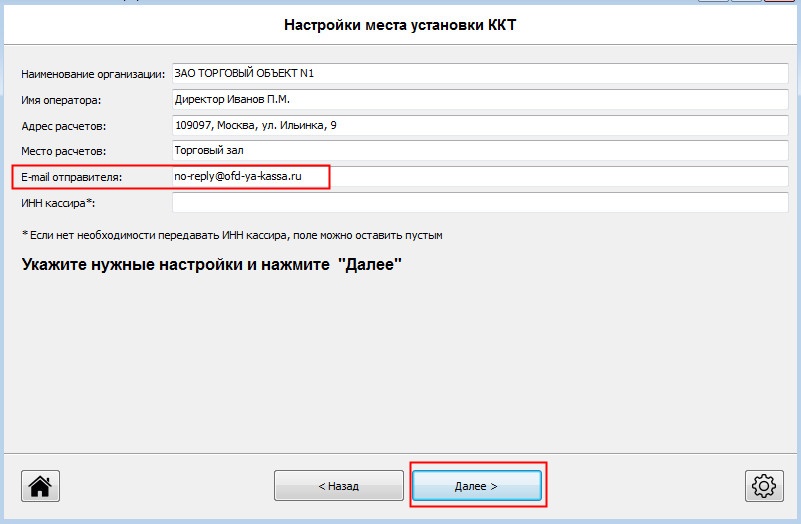Focus the "Наименование организации" input field
Screen dimensions: 801x524
point(480,74)
